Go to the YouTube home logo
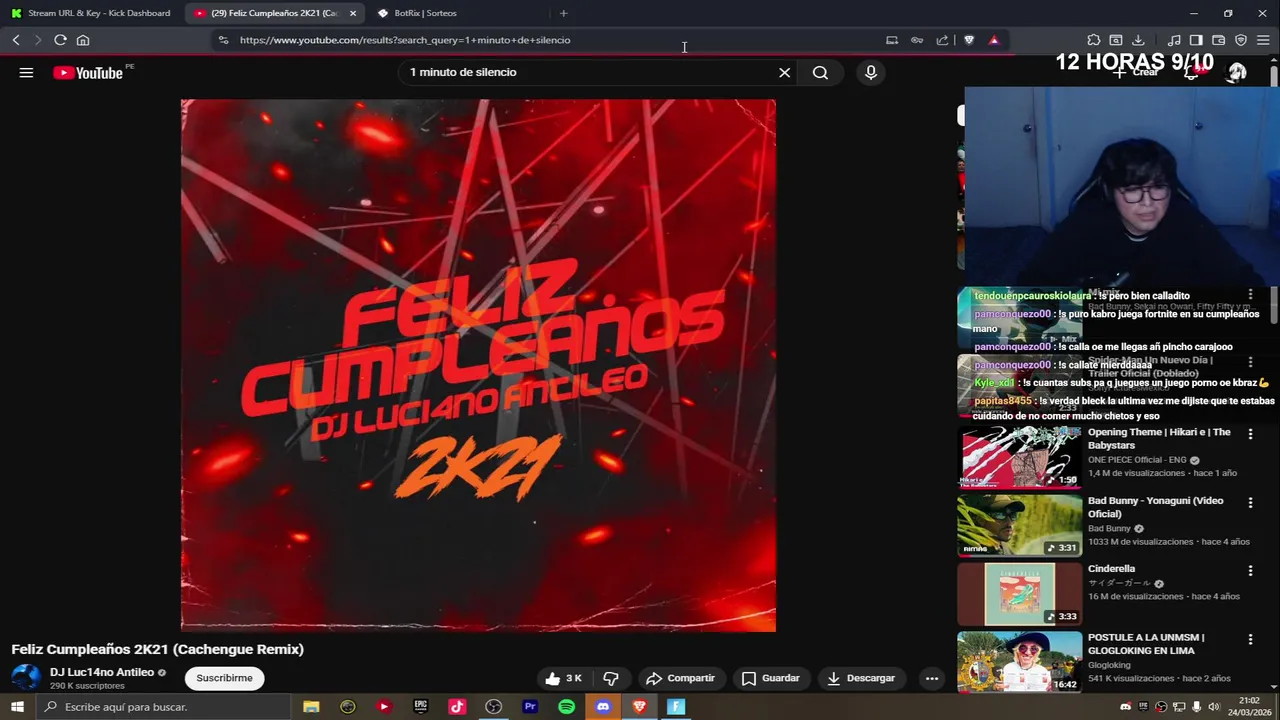 coord(88,72)
